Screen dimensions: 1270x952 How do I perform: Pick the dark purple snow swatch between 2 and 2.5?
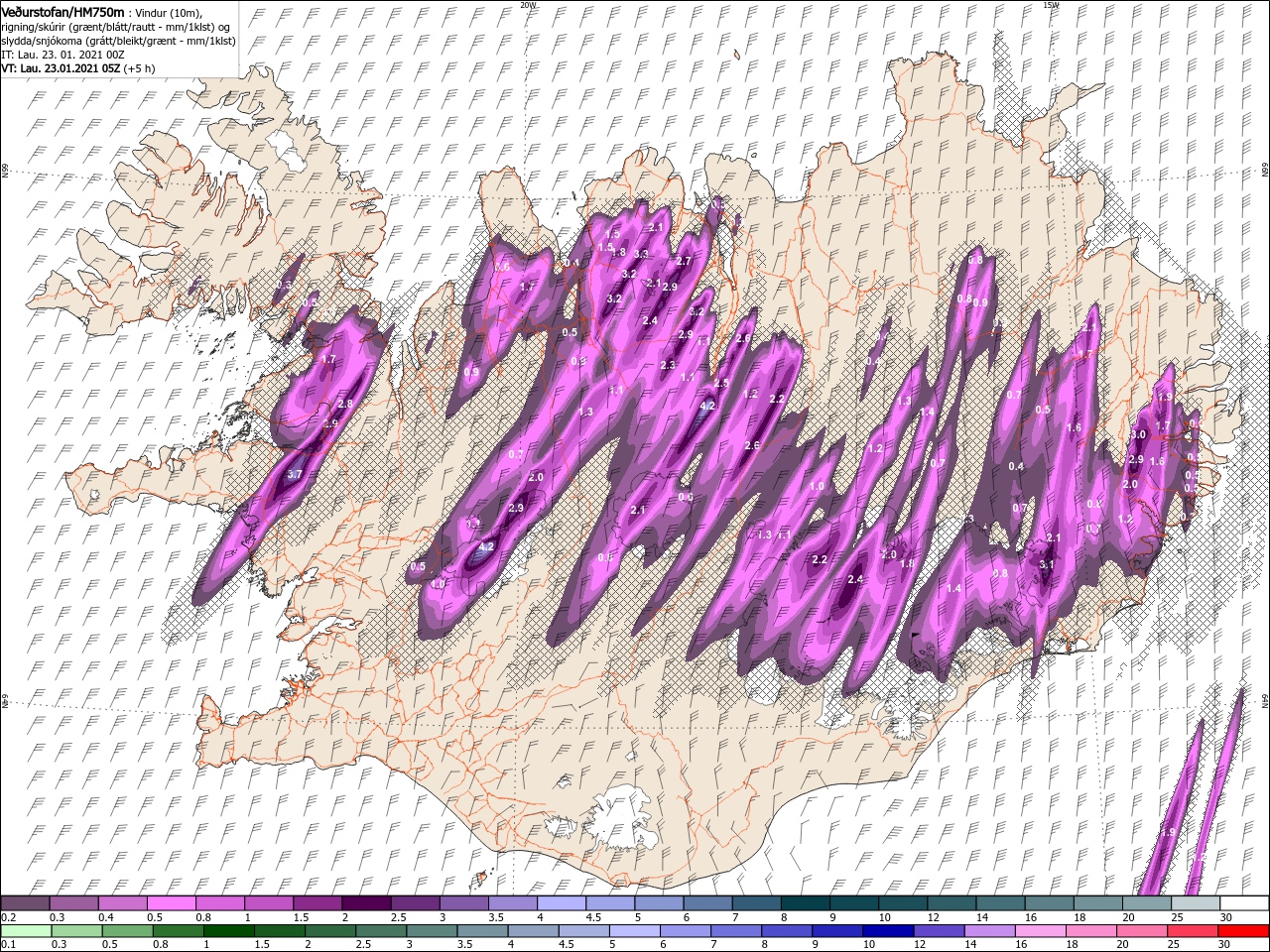coord(366,903)
